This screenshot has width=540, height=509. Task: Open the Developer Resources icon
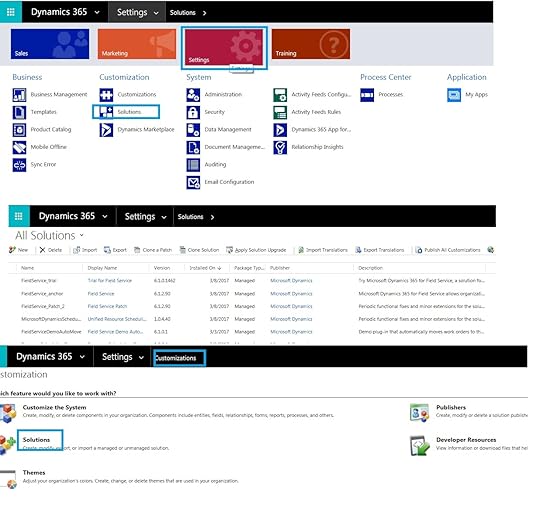pos(419,445)
